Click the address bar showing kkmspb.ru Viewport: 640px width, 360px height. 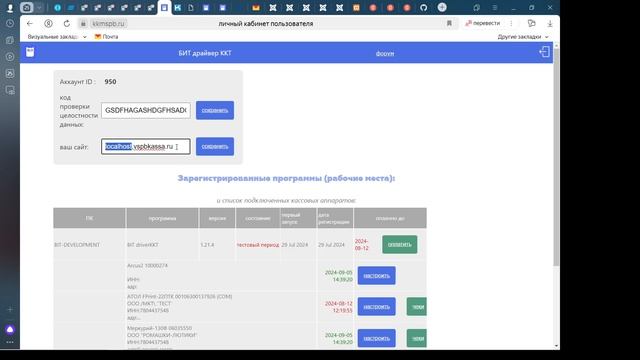(265, 24)
